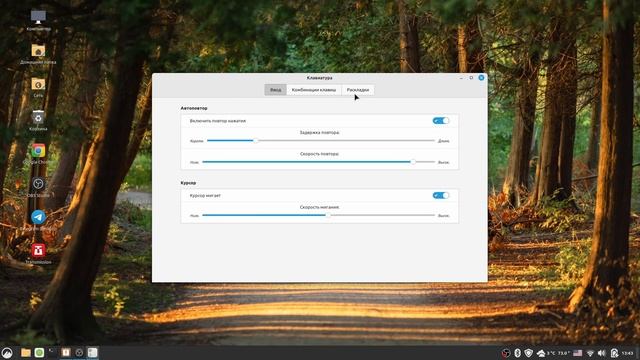Image resolution: width=640 pixels, height=360 pixels.
Task: Switch to the Раскладки tab
Action: pos(358,90)
